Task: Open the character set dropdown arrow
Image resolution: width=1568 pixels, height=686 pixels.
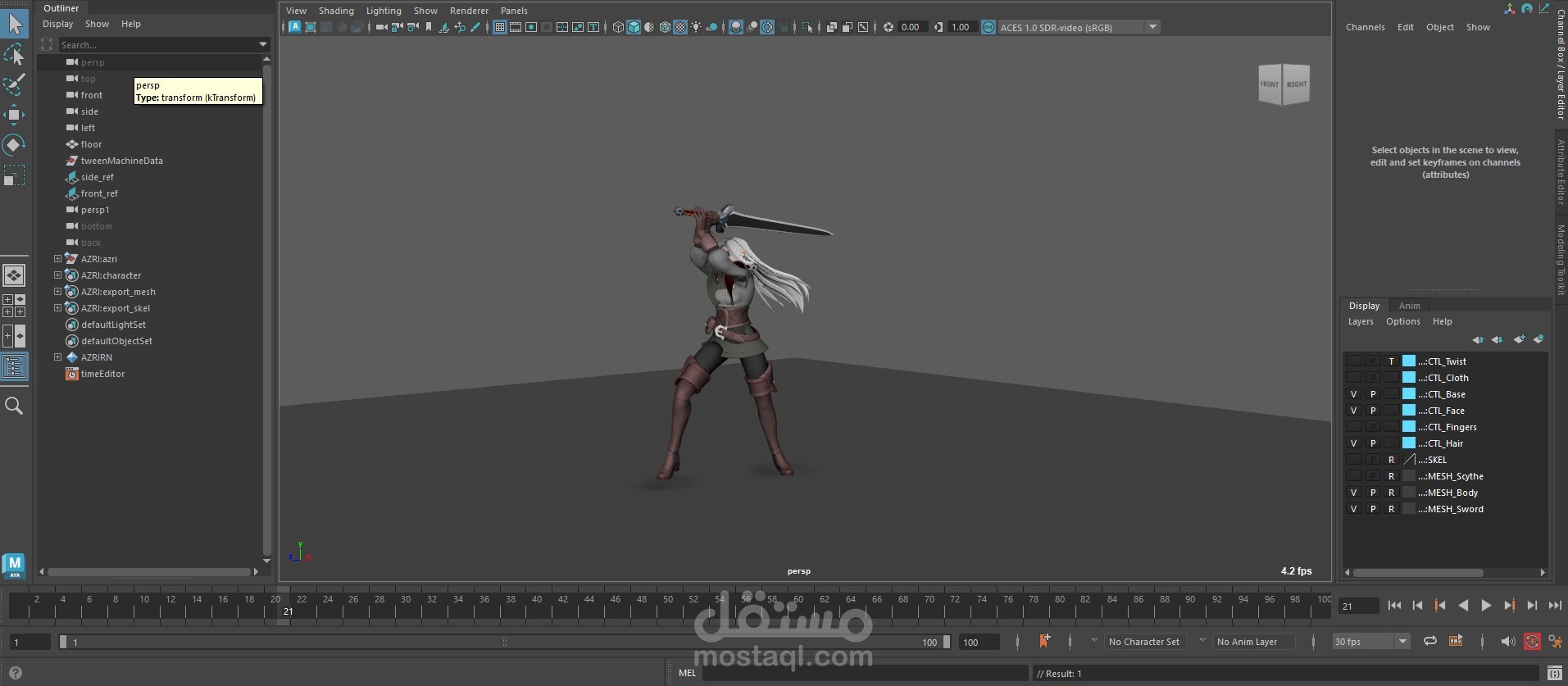Action: point(1094,641)
